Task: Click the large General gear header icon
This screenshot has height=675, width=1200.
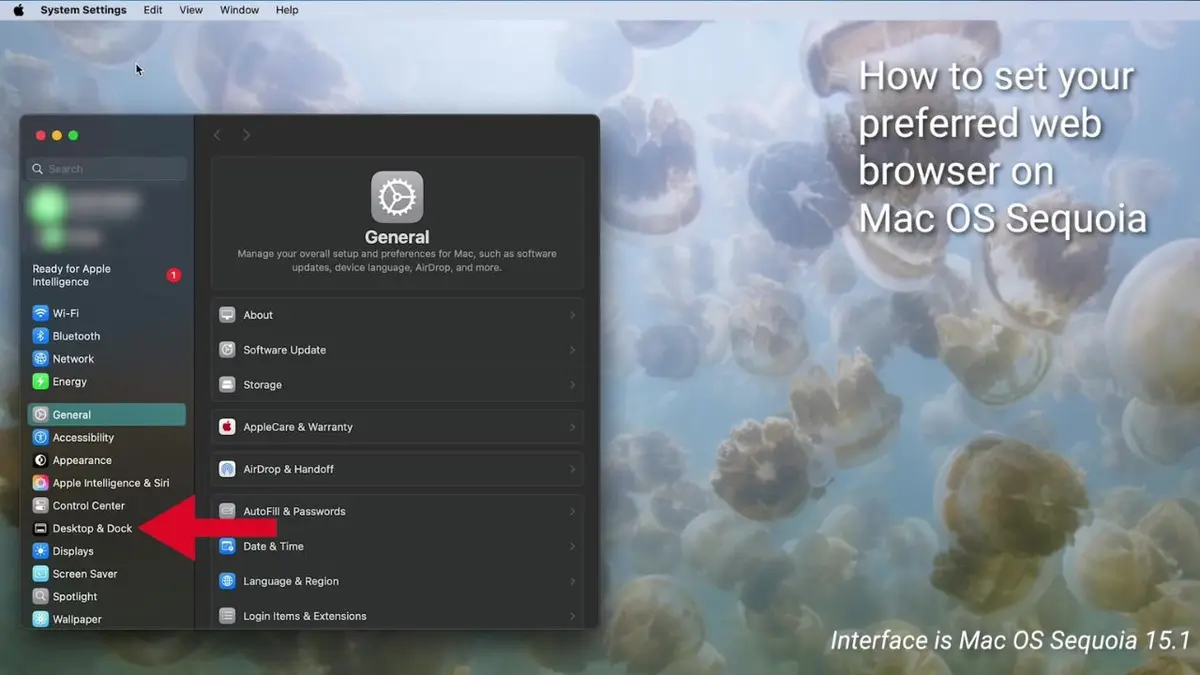Action: [x=397, y=197]
